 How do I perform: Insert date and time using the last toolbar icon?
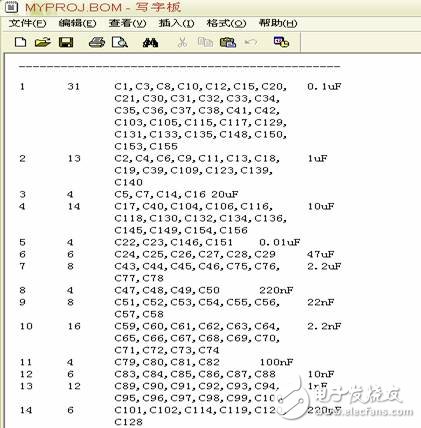point(281,42)
